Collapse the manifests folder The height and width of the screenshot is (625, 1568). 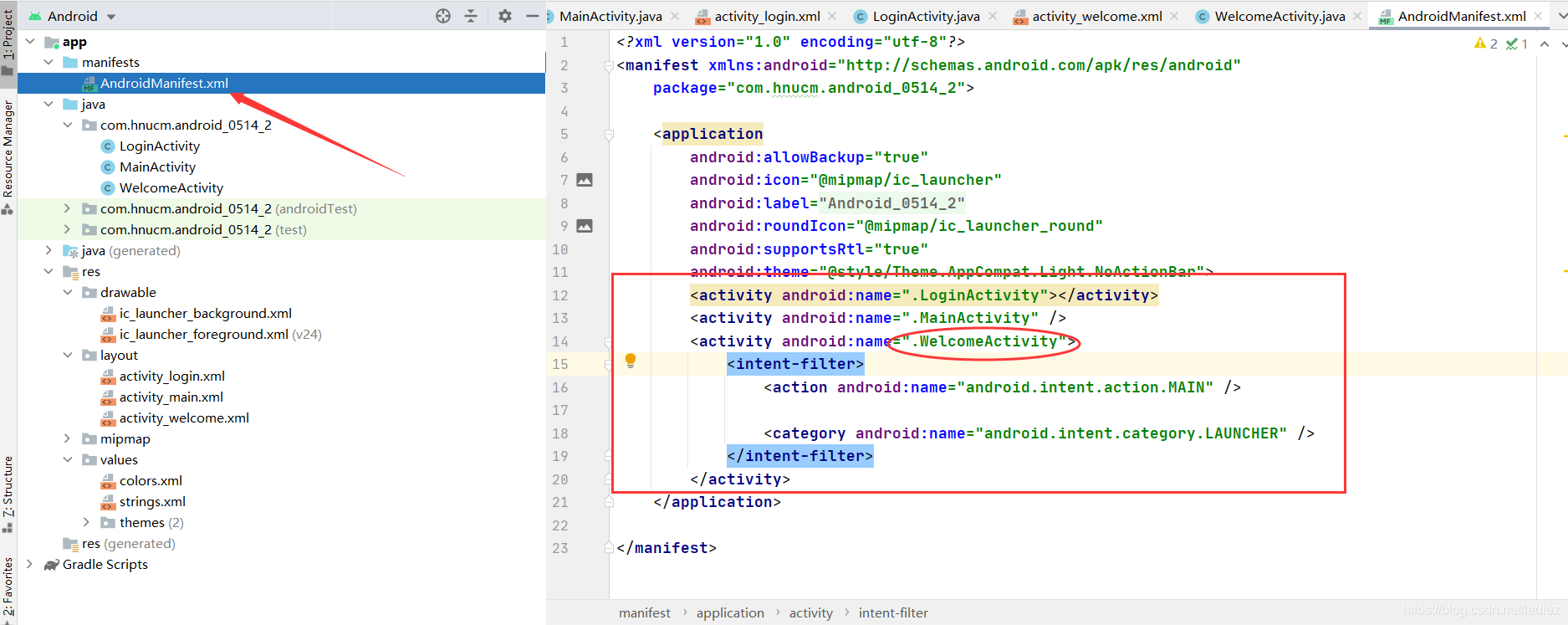49,62
